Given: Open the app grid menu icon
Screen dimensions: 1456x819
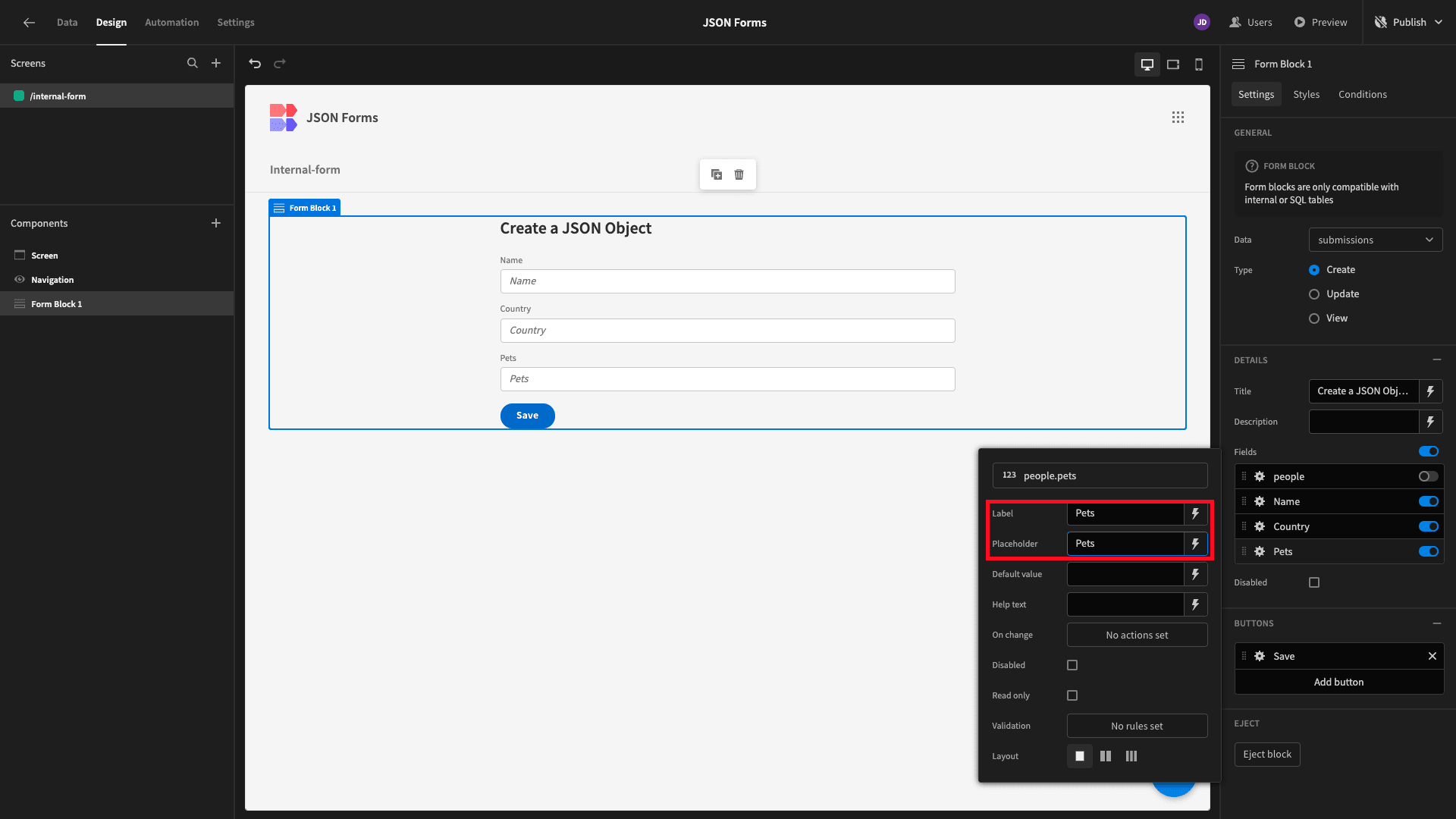Looking at the screenshot, I should point(1178,118).
